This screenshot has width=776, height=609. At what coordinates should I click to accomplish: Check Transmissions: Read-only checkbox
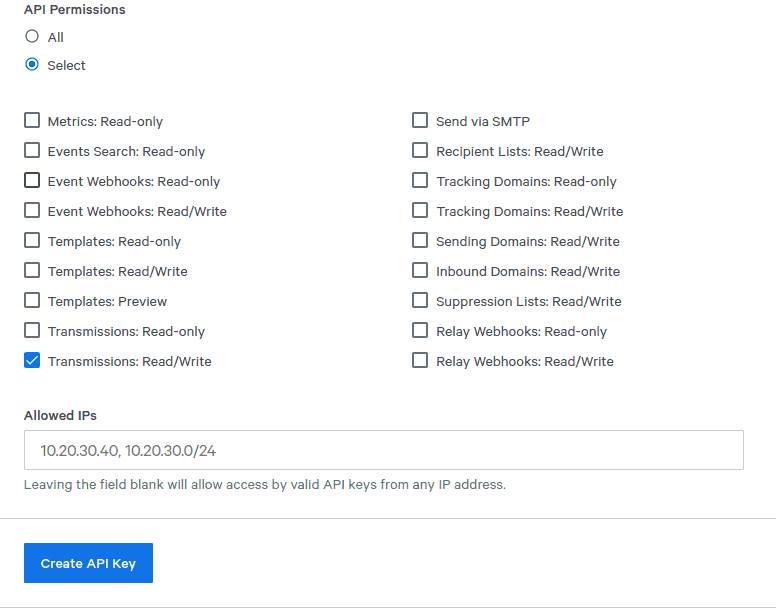32,330
